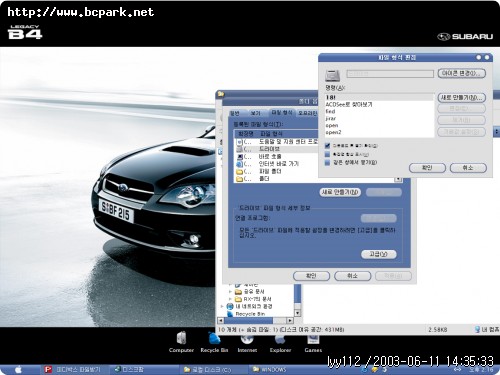The height and width of the screenshot is (375, 500).
Task: Switch to the 일반 tab
Action: click(x=235, y=113)
